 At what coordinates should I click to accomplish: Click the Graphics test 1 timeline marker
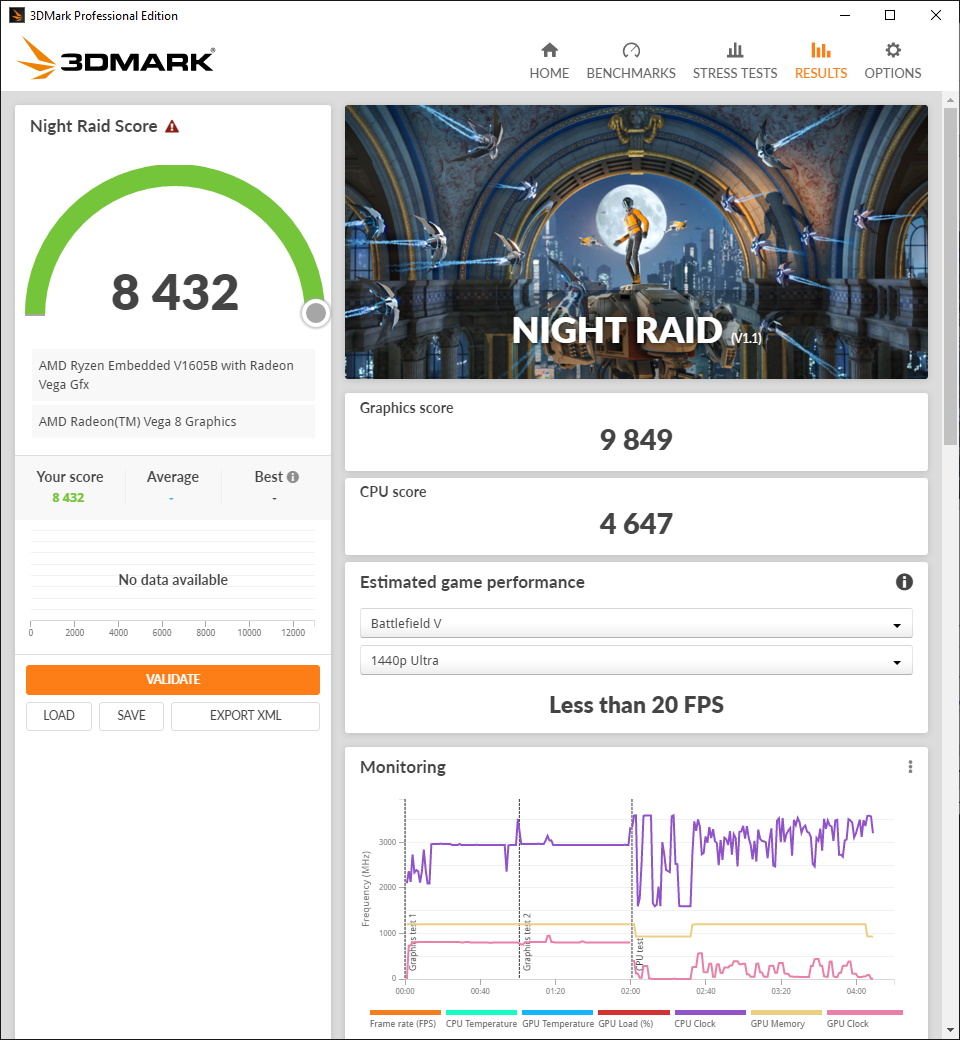click(412, 942)
